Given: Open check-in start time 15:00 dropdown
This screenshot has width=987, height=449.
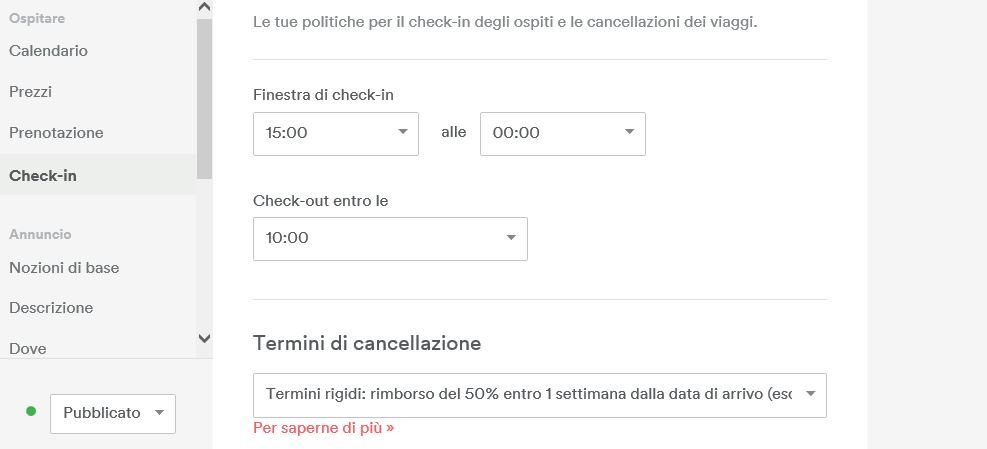Looking at the screenshot, I should point(335,133).
